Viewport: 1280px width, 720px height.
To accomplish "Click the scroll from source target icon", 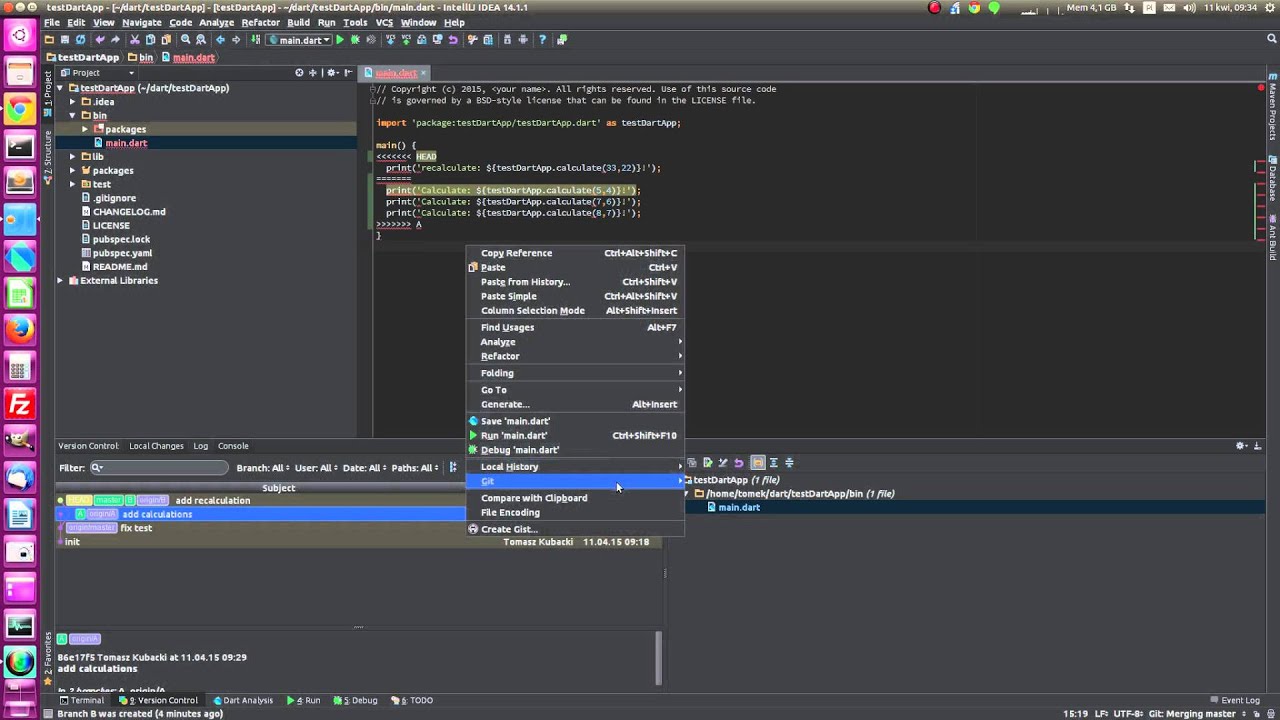I will point(299,73).
